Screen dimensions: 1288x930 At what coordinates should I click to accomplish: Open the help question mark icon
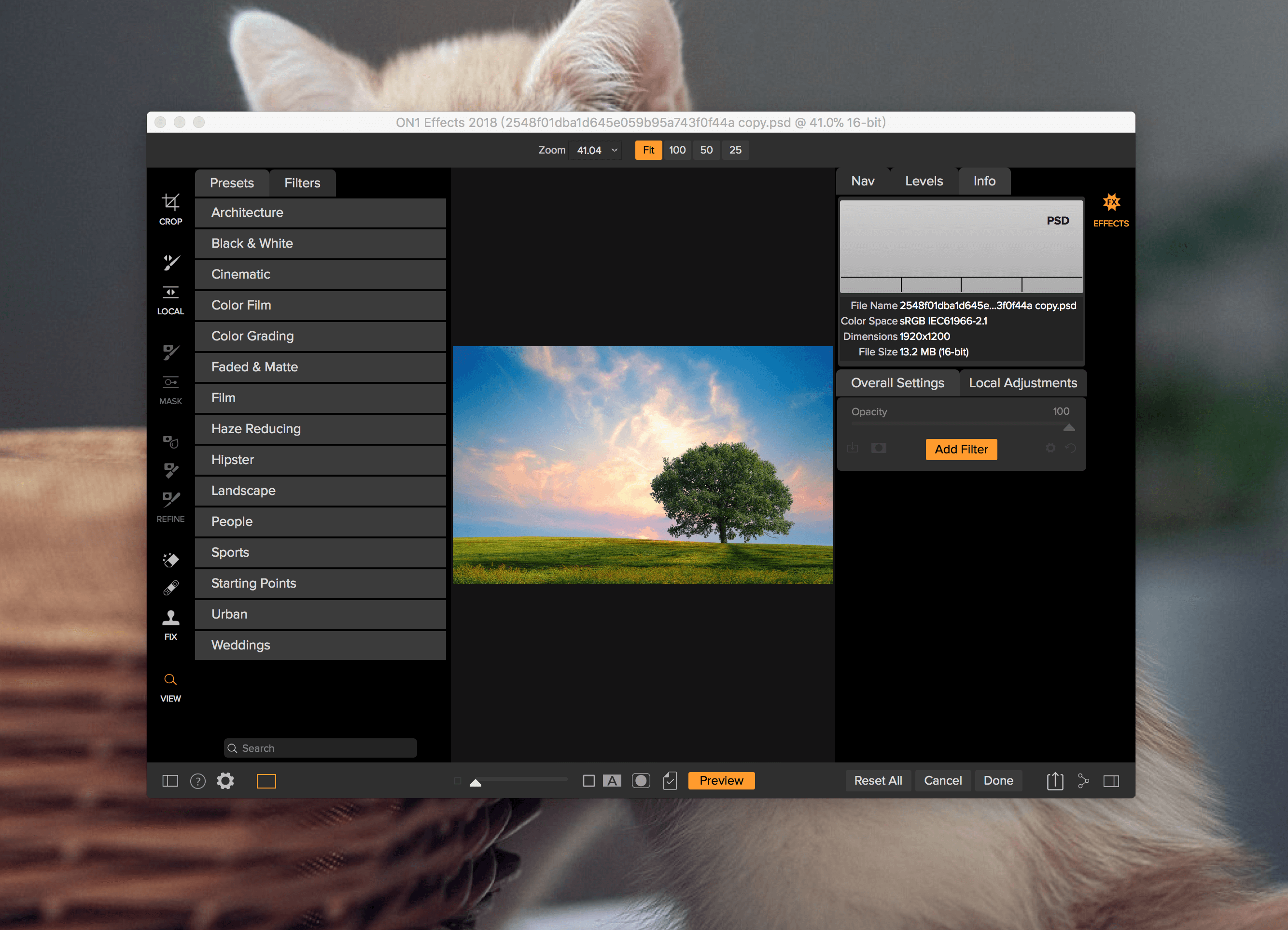pos(197,782)
